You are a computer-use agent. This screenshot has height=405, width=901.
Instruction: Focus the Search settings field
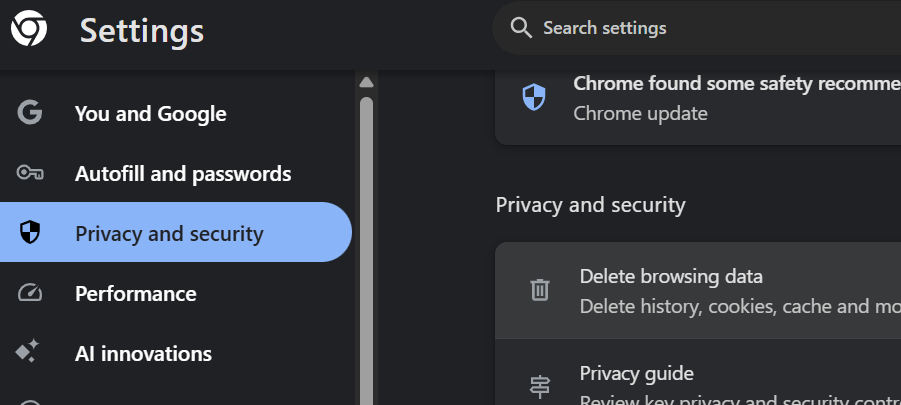pyautogui.click(x=700, y=28)
